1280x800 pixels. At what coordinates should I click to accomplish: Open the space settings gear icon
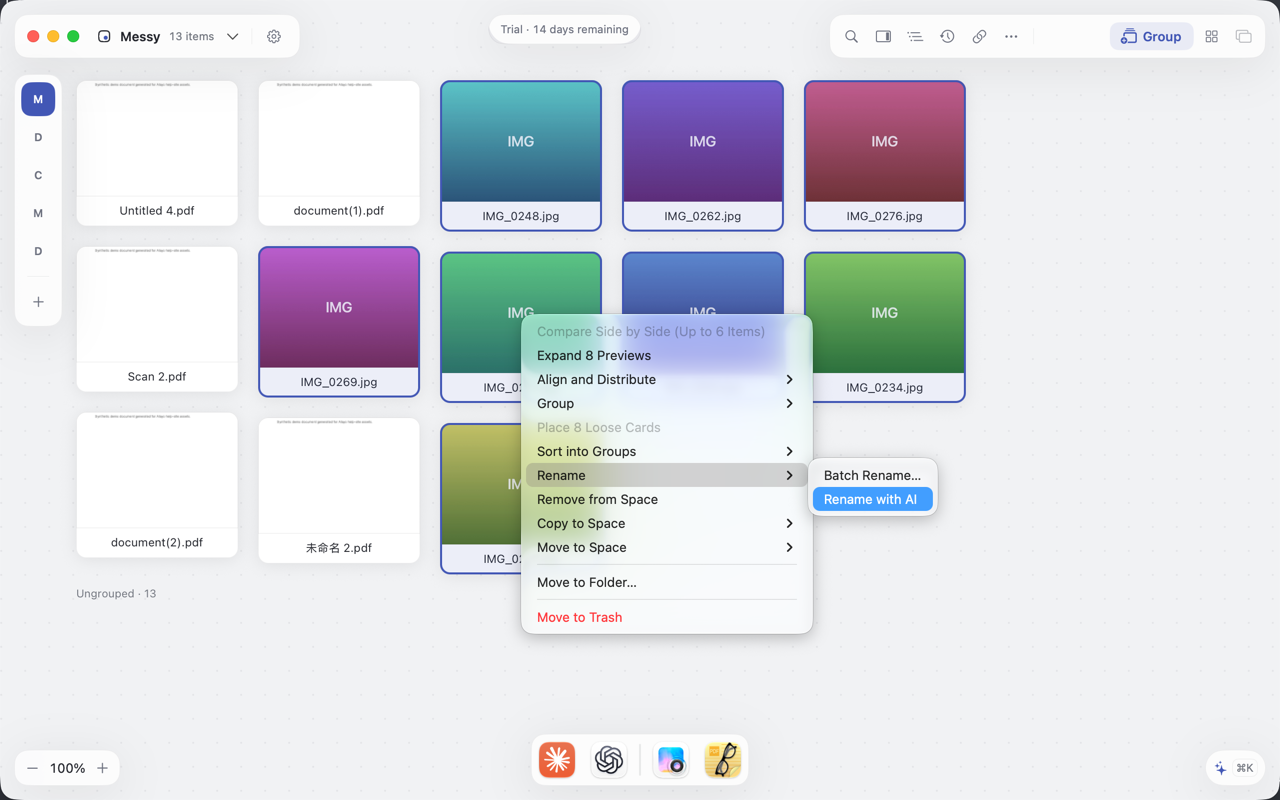coord(274,36)
